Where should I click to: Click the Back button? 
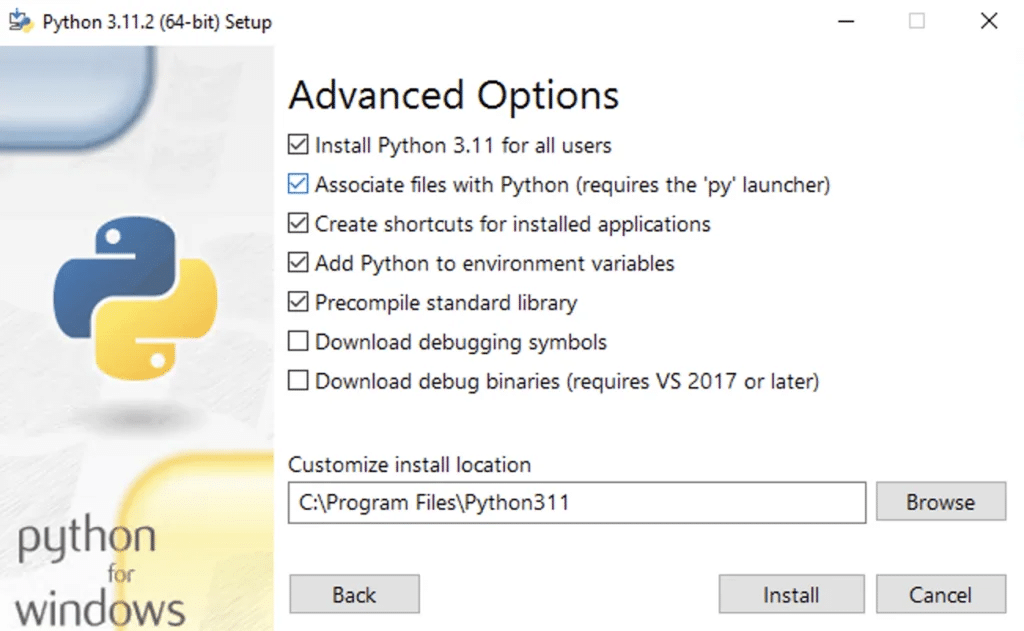coord(354,594)
